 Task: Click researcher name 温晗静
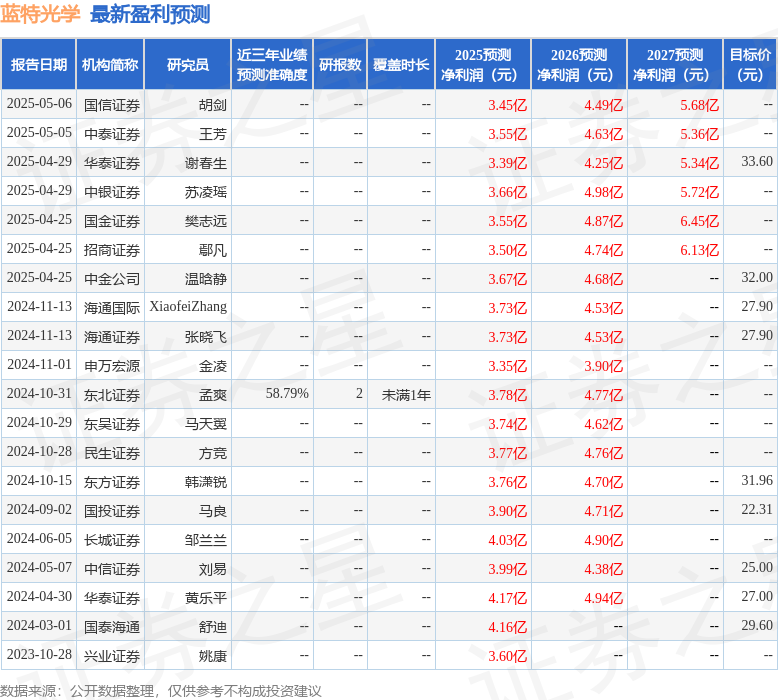coord(205,279)
